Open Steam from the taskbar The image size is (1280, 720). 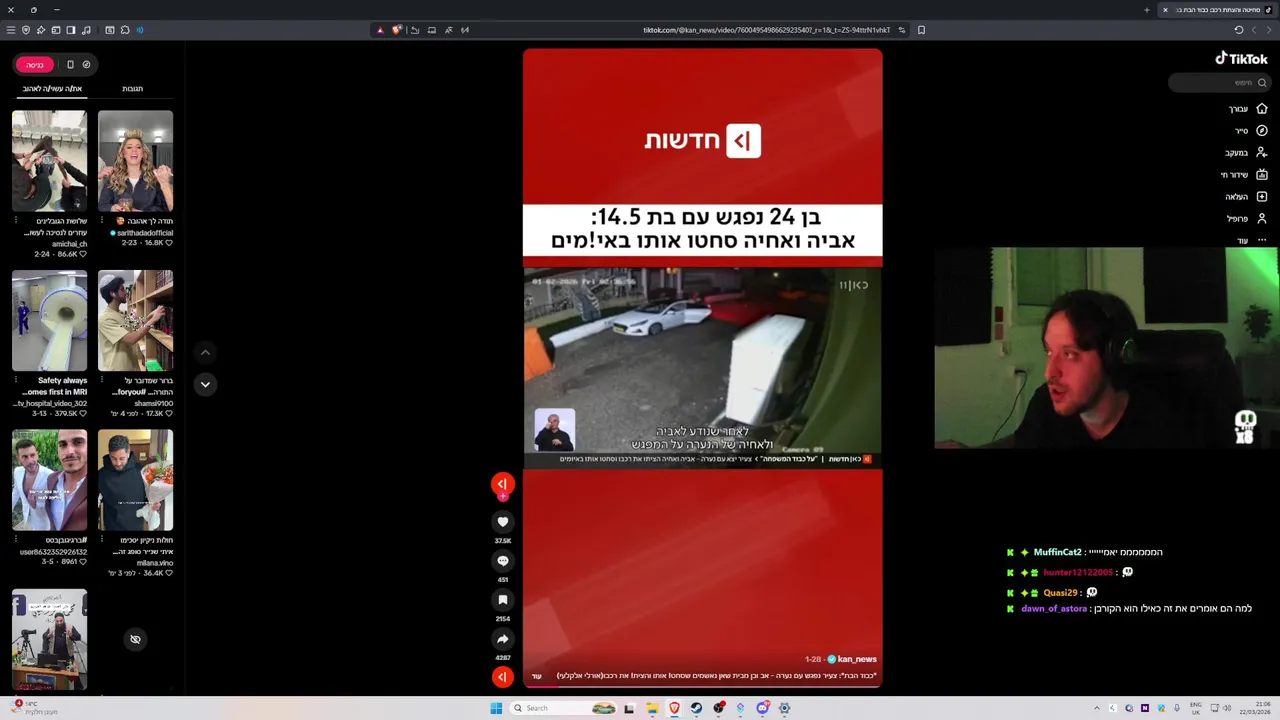(x=696, y=708)
